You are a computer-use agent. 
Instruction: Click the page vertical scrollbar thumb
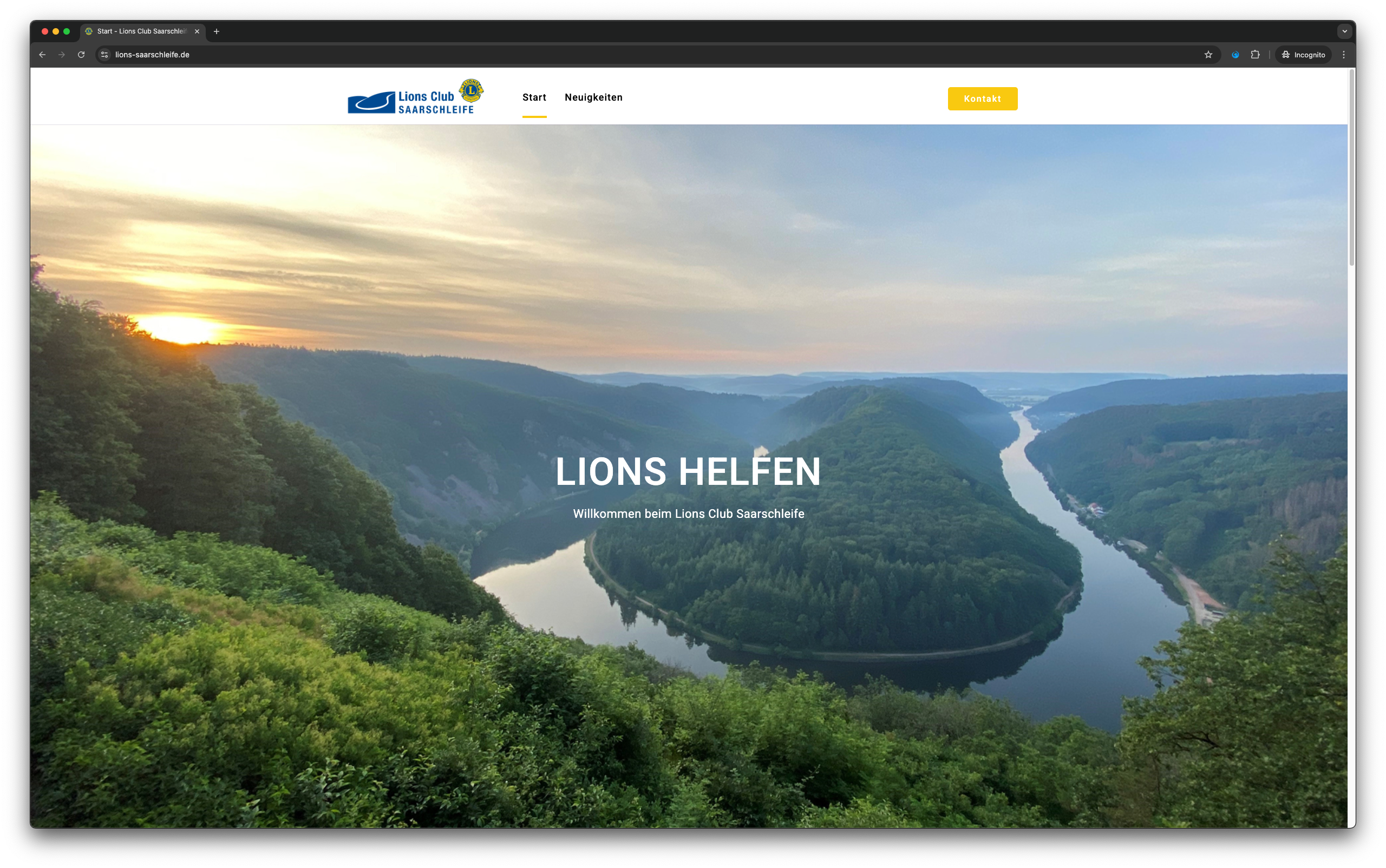click(1351, 167)
